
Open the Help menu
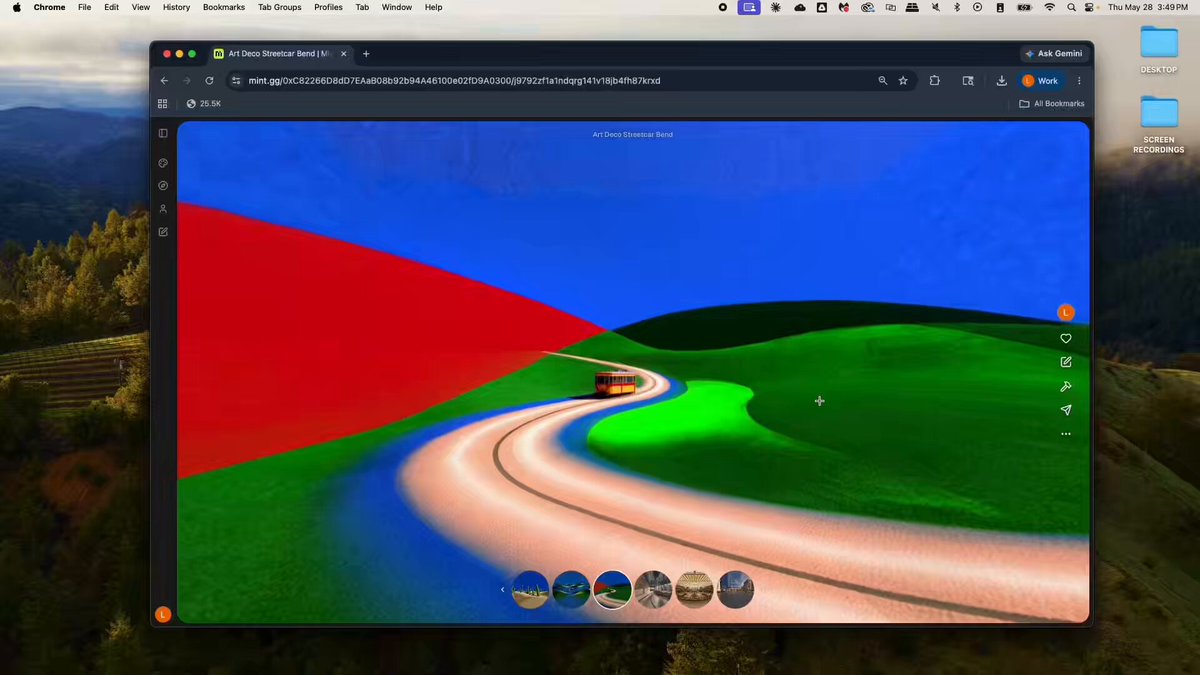[x=434, y=7]
